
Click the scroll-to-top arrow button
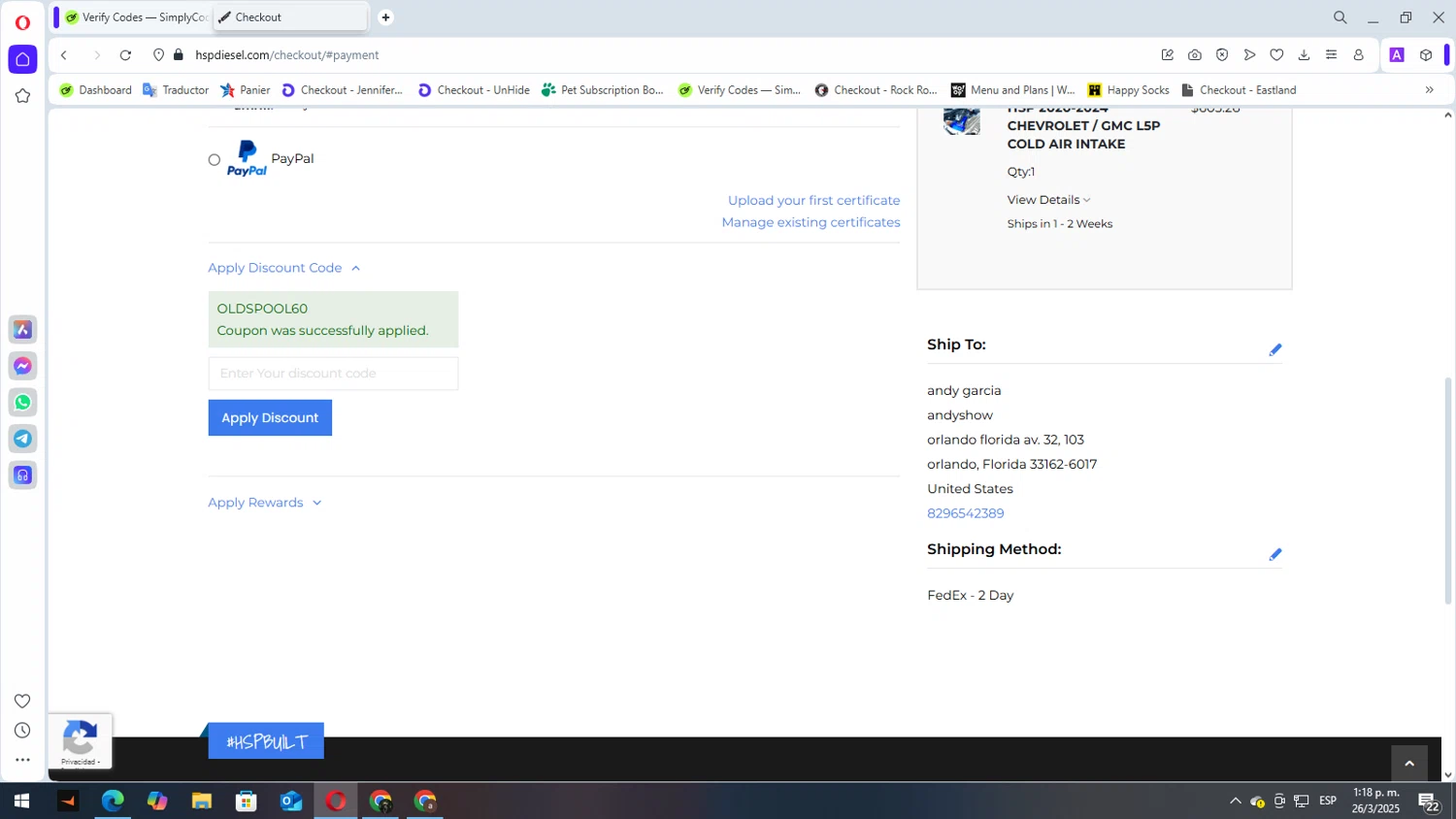(x=1409, y=764)
